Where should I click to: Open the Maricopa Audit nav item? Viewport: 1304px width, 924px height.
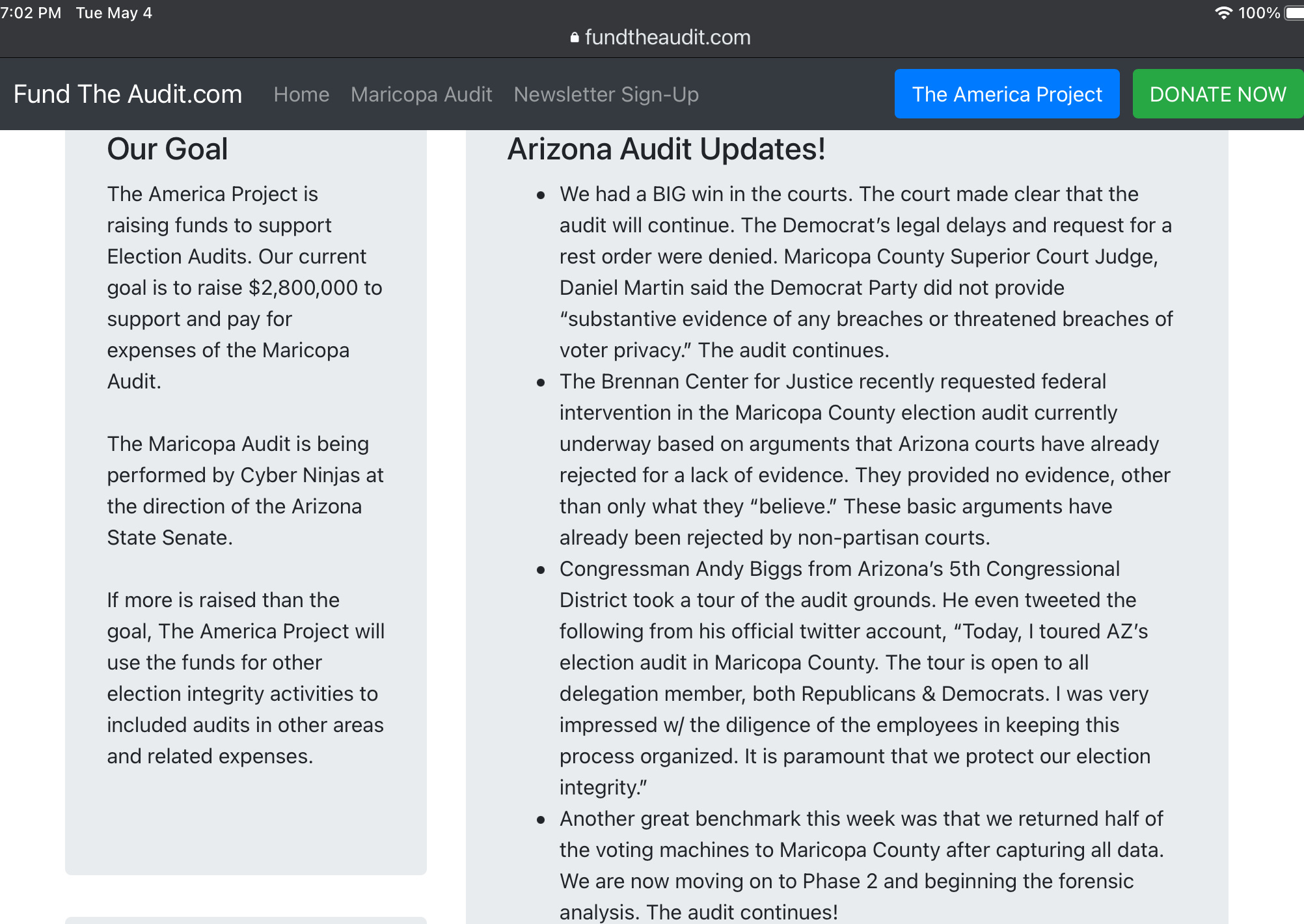pyautogui.click(x=421, y=94)
